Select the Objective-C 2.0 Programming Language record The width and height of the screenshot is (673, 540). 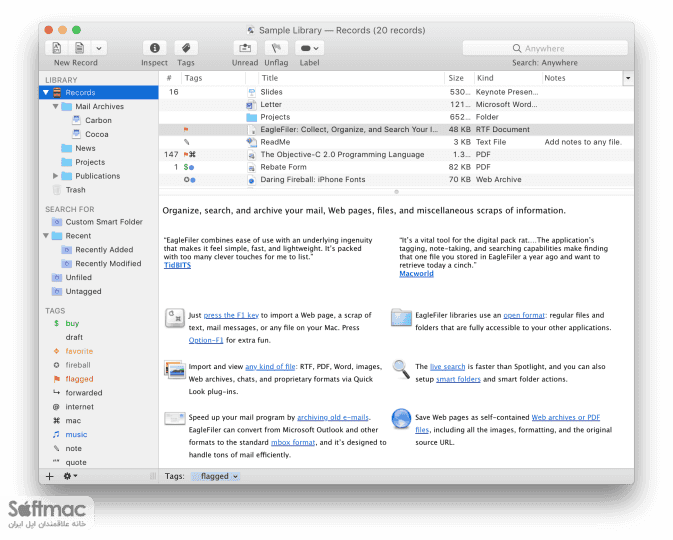pyautogui.click(x=396, y=154)
